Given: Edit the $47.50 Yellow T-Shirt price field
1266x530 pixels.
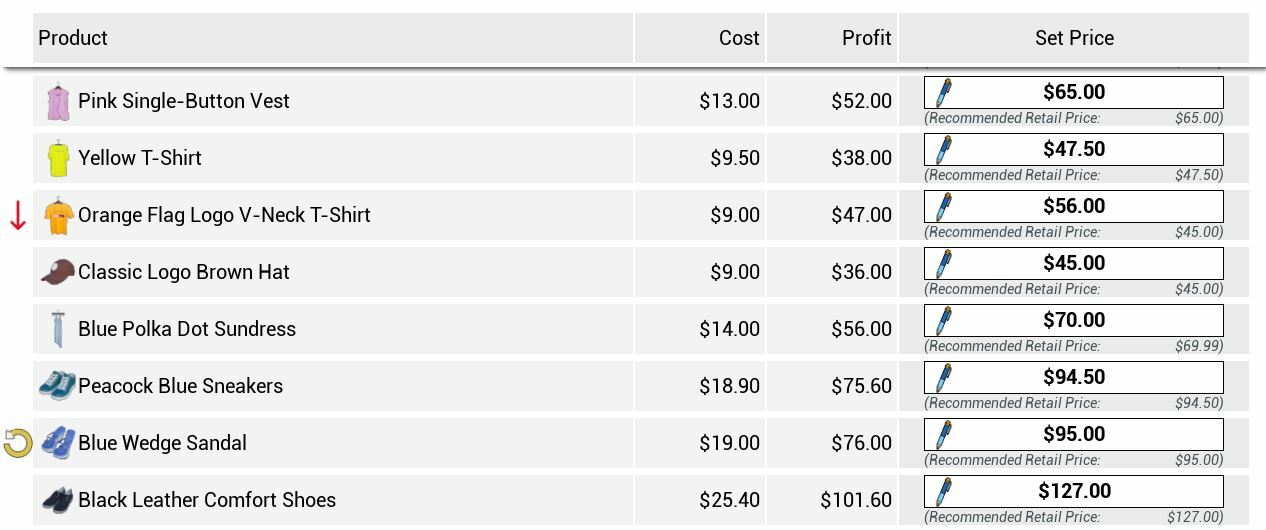Looking at the screenshot, I should click(1074, 149).
